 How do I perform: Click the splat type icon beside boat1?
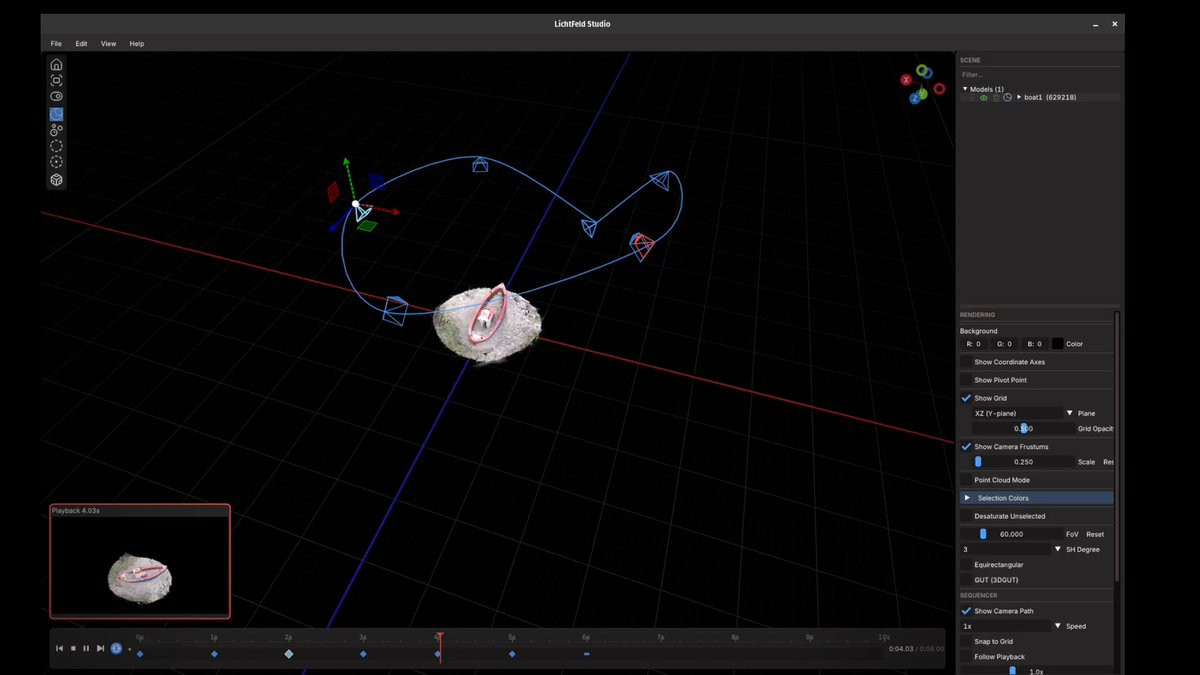point(1007,97)
